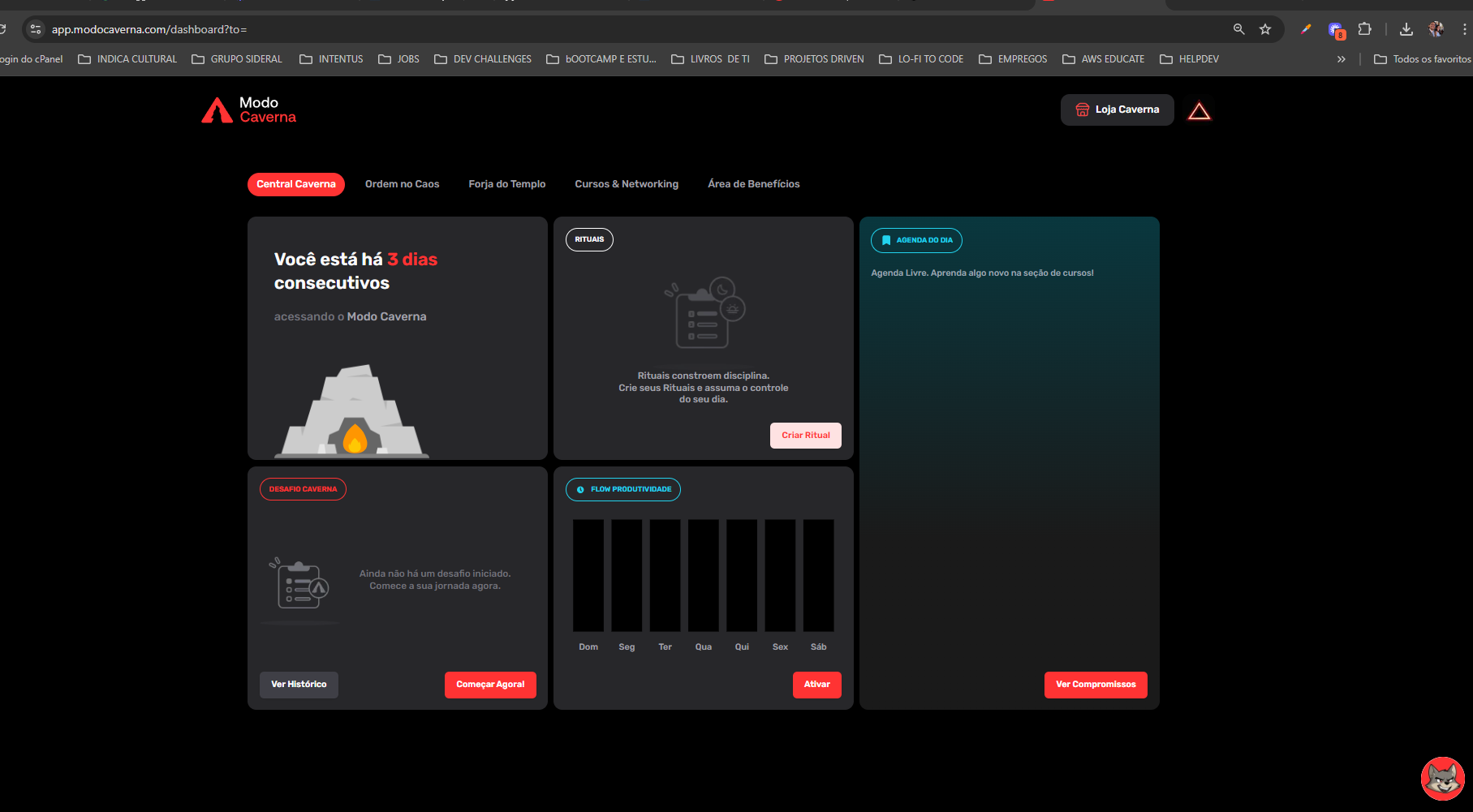The height and width of the screenshot is (812, 1473).
Task: Select the Área de Benefícios tab
Action: (753, 184)
